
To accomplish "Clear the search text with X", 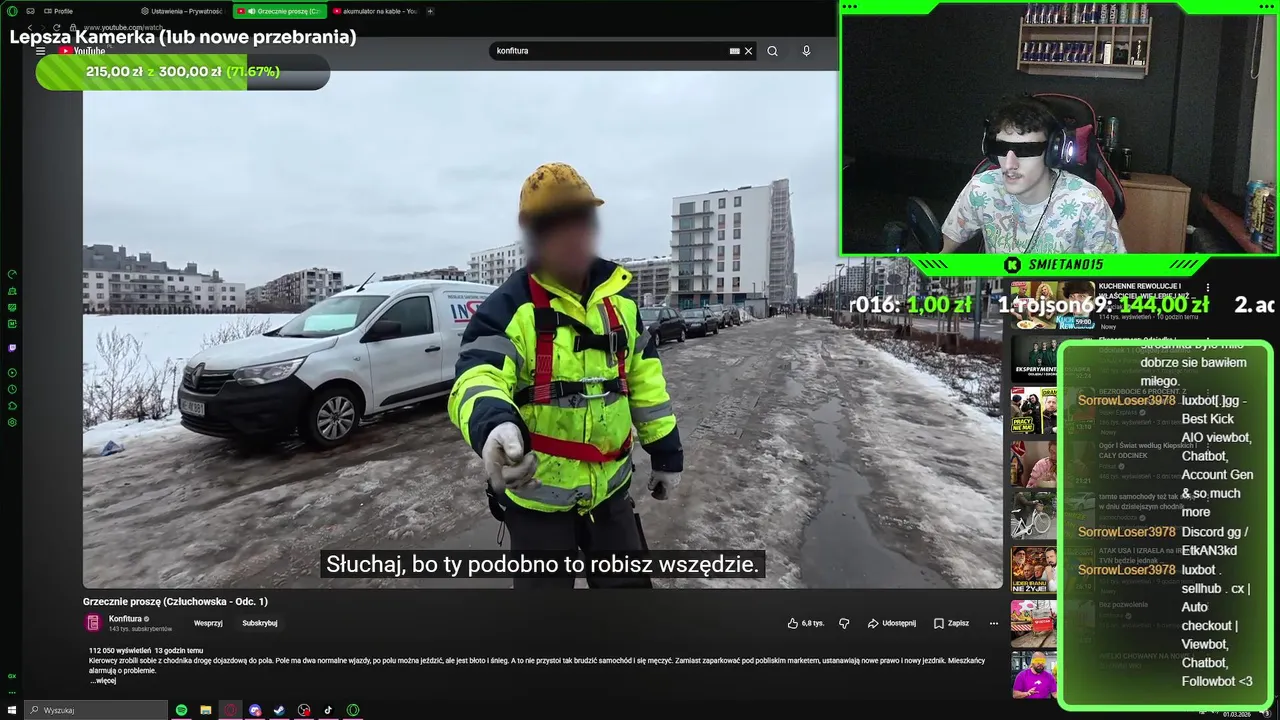I will (748, 51).
